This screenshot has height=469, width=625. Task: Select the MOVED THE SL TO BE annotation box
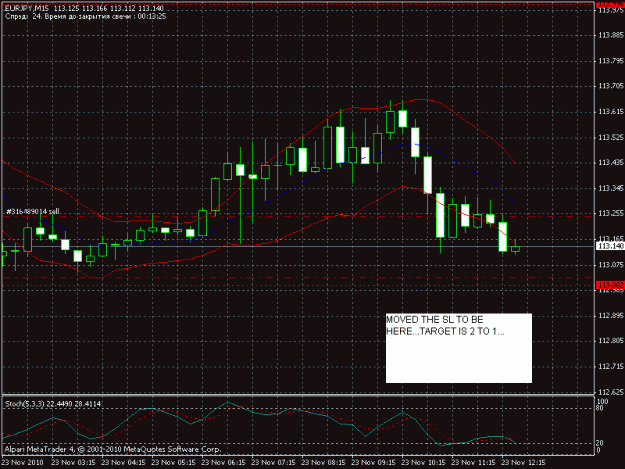pos(459,348)
